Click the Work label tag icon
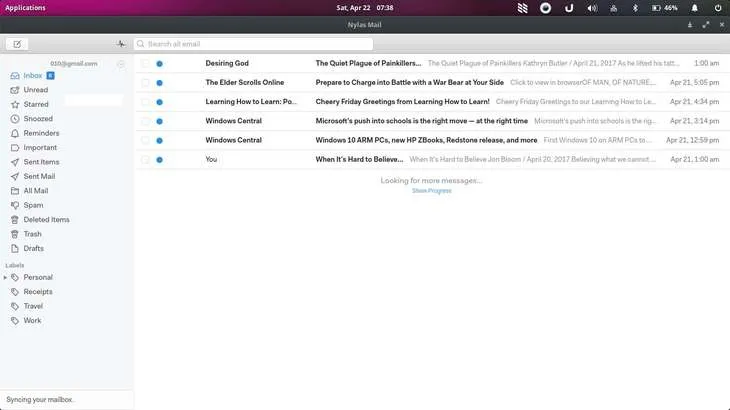The height and width of the screenshot is (410, 730). coord(15,321)
